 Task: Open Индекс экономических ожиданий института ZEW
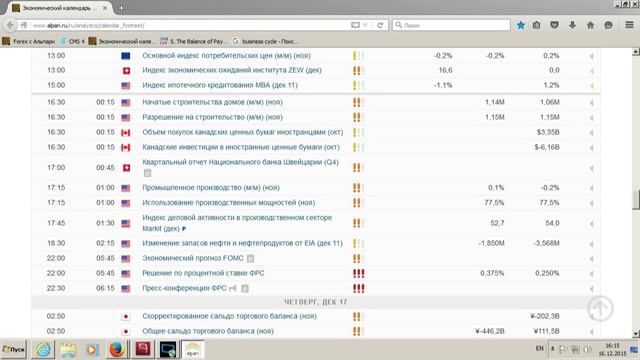232,70
